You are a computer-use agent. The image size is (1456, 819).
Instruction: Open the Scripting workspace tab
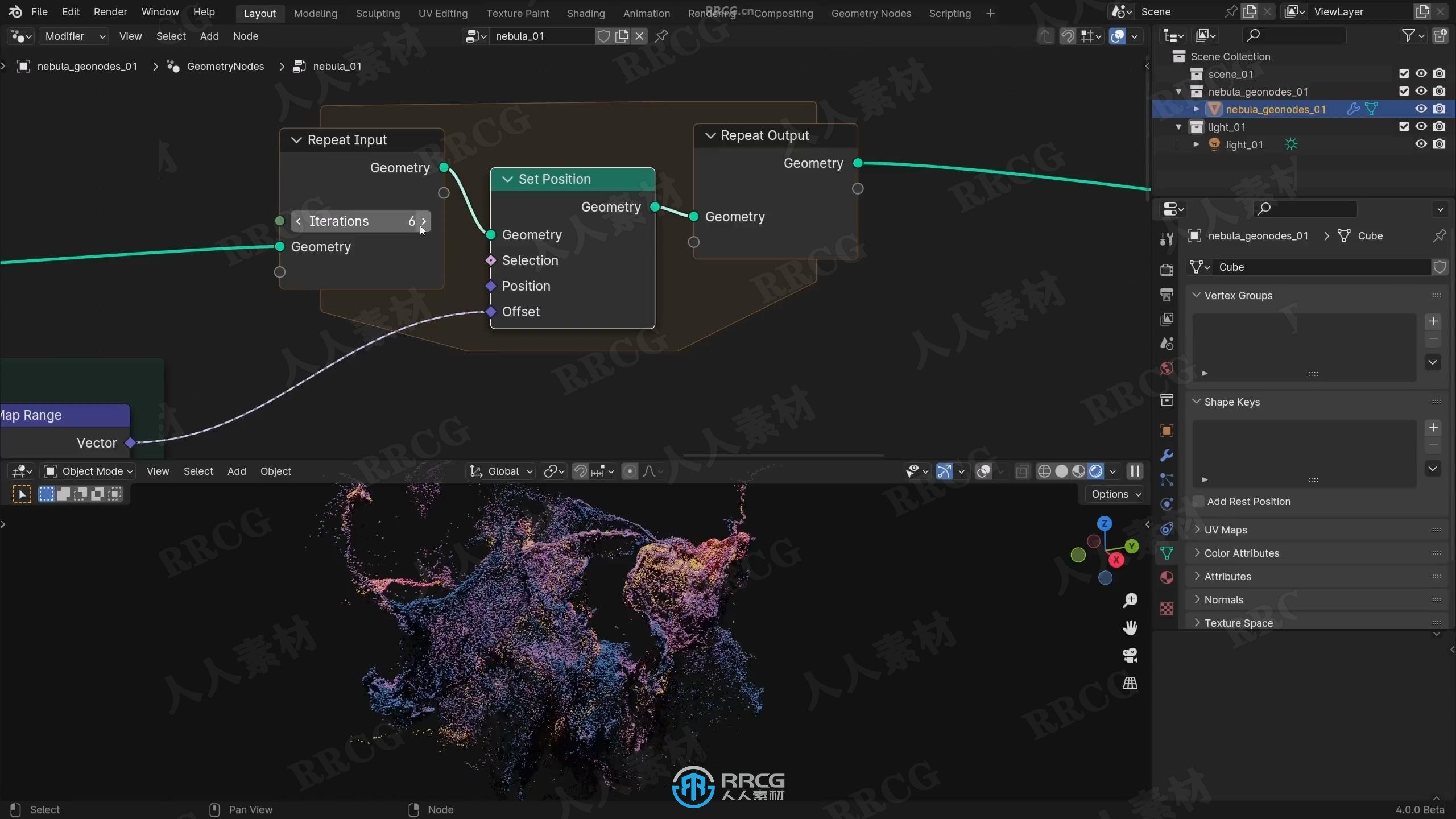pyautogui.click(x=949, y=12)
